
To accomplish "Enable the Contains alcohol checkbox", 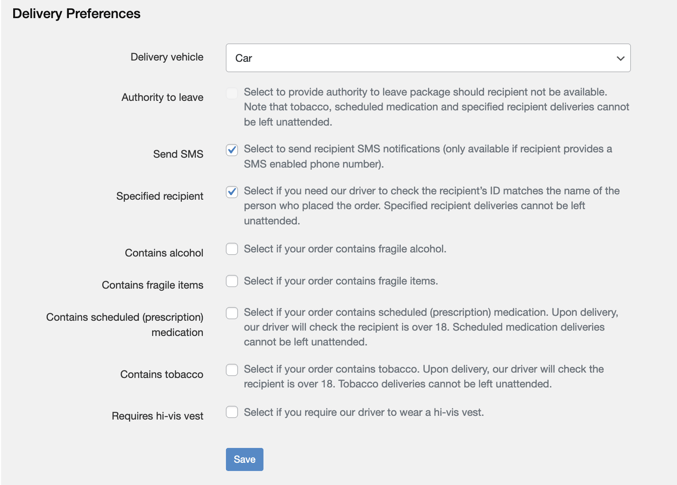I will [232, 249].
